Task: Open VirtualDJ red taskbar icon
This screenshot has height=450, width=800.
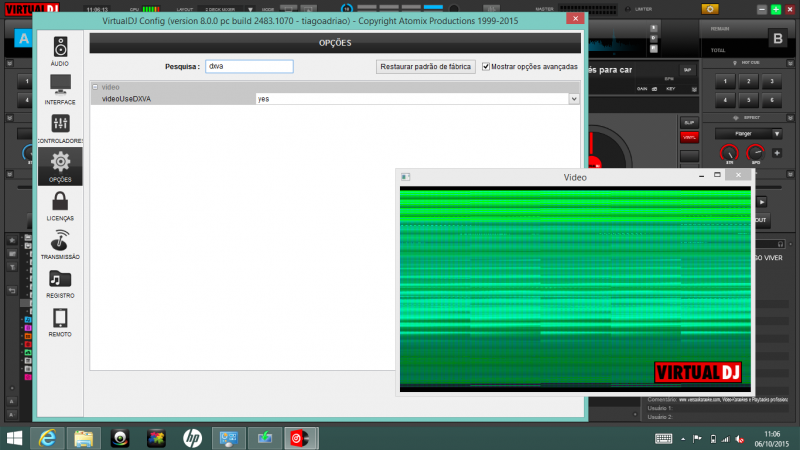Action: [x=301, y=438]
